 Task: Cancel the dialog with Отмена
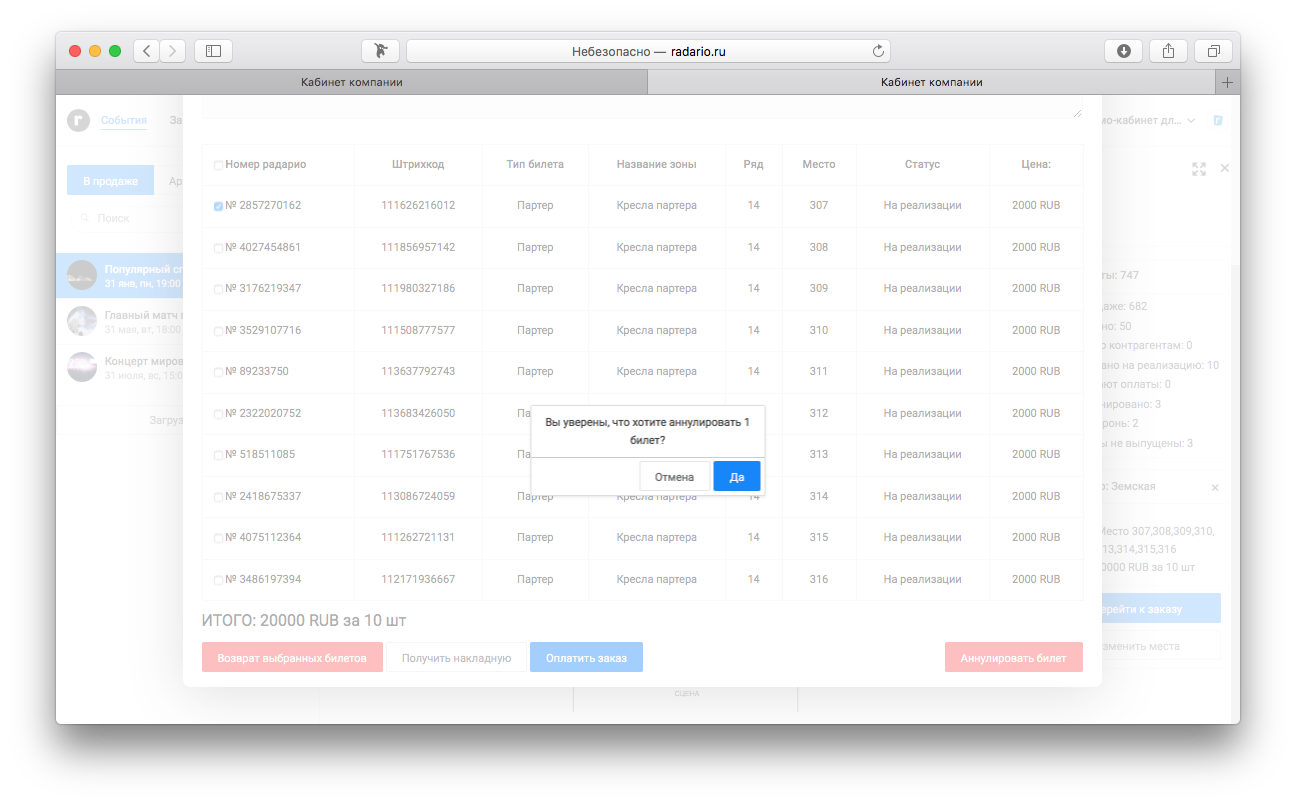point(674,477)
